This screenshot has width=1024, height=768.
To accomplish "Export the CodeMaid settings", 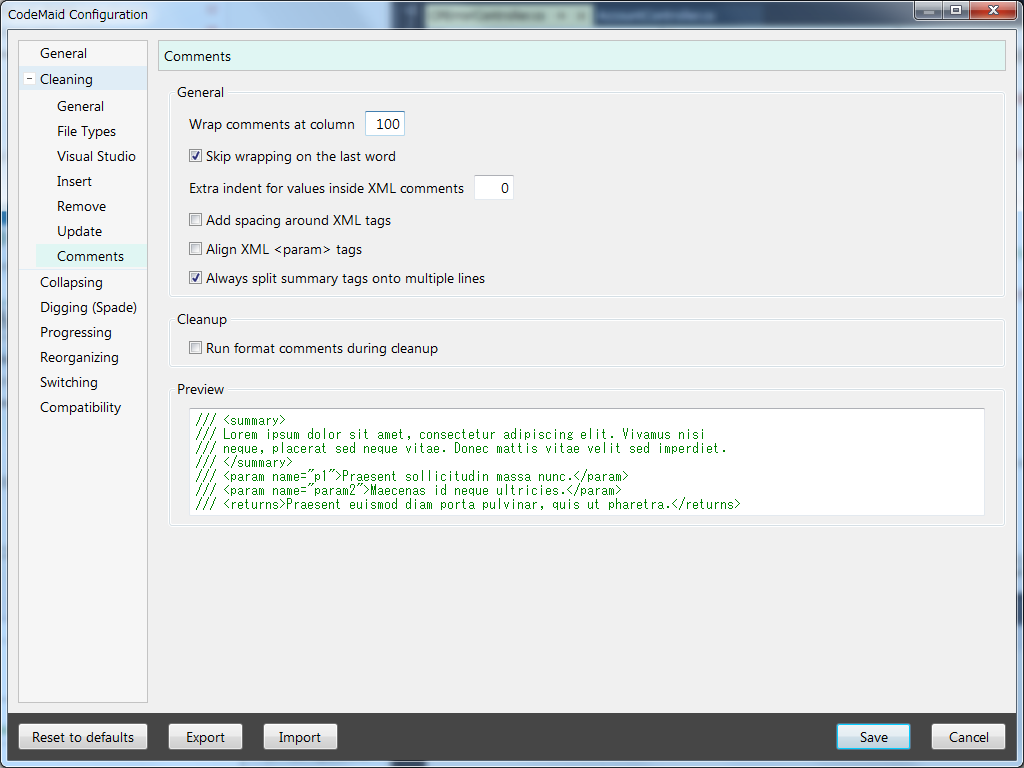I will (x=205, y=737).
